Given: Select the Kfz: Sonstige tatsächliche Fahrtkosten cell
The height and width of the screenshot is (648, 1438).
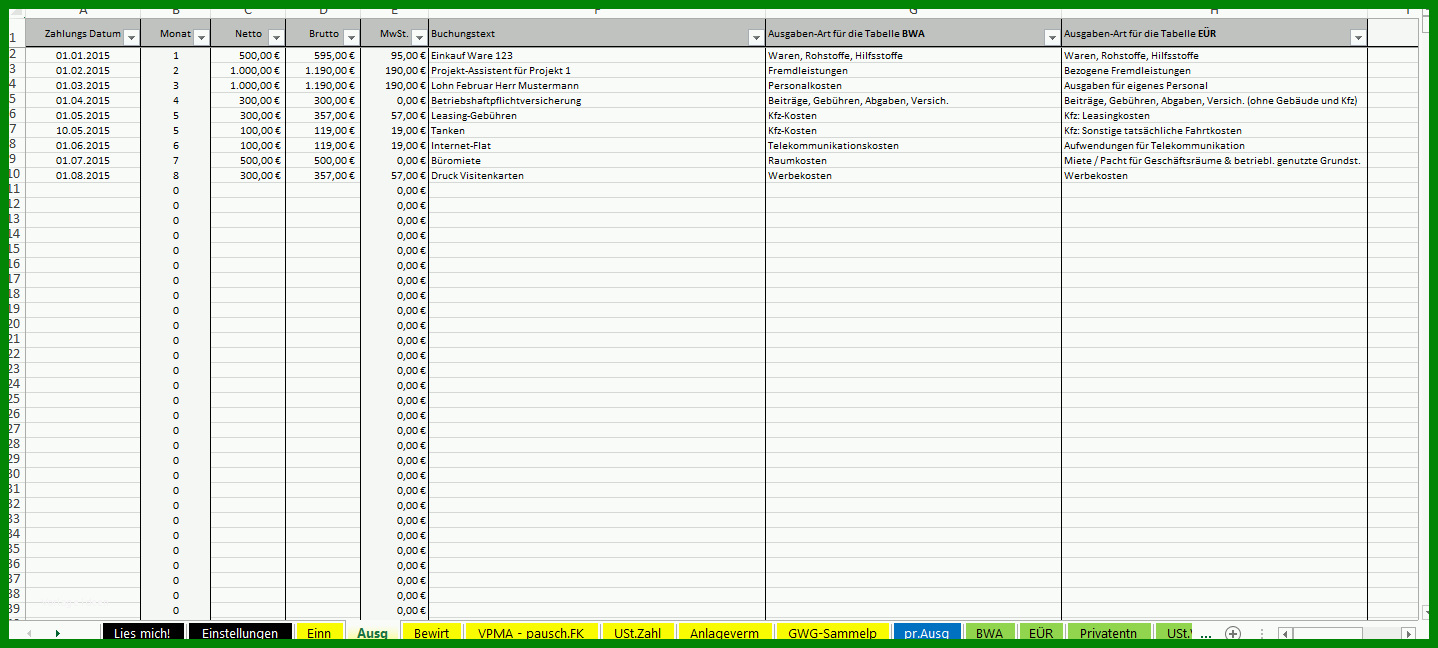Looking at the screenshot, I should pyautogui.click(x=1214, y=131).
